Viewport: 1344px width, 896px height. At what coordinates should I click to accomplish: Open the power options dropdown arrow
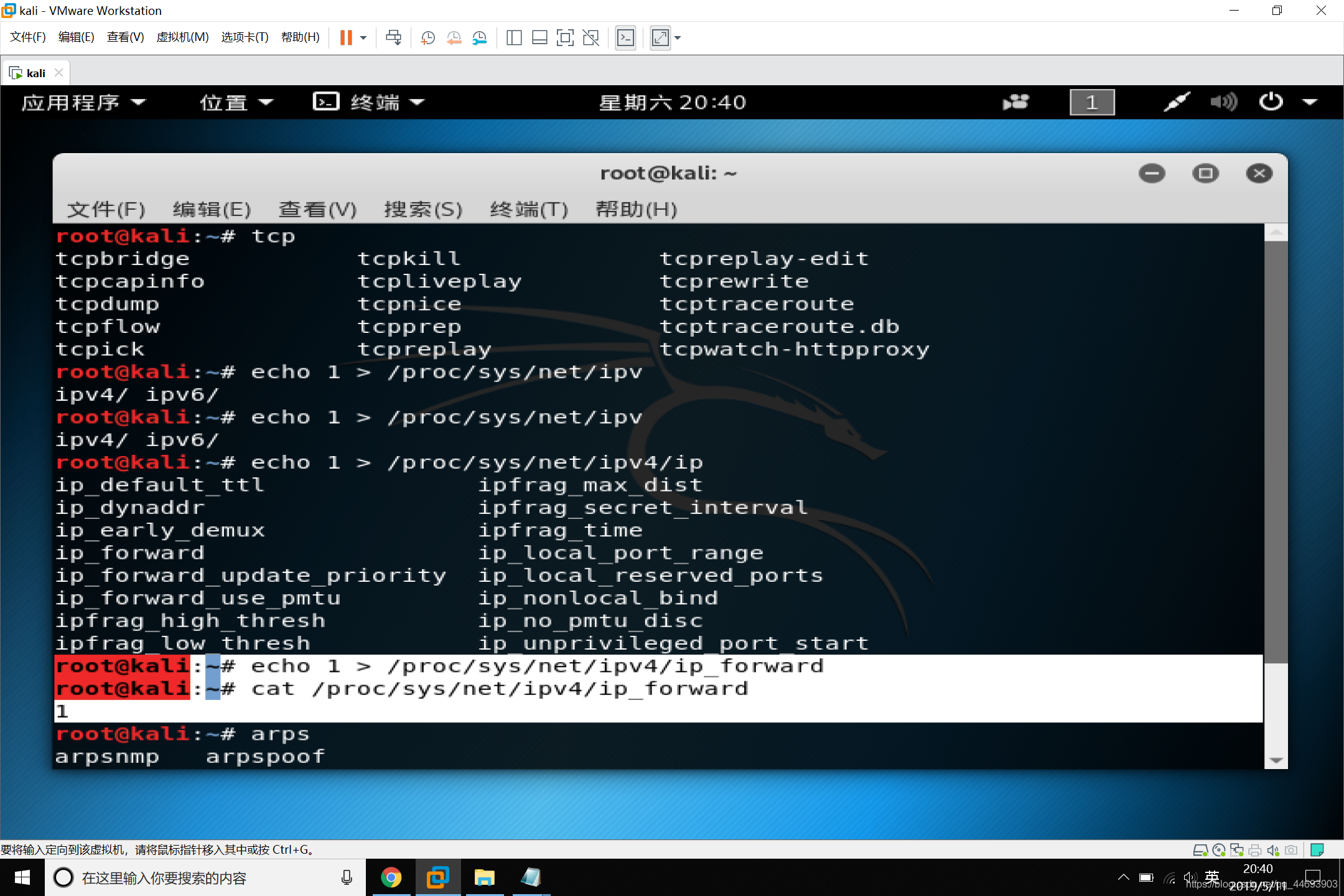point(364,38)
